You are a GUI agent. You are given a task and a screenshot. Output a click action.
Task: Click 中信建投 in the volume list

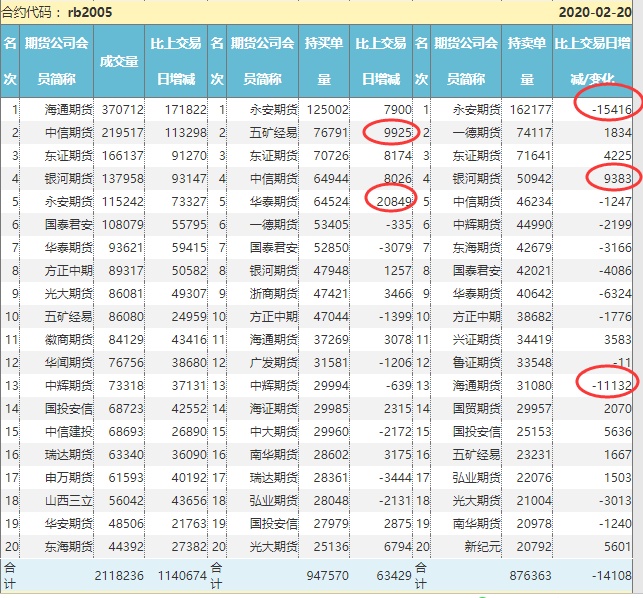tap(68, 431)
